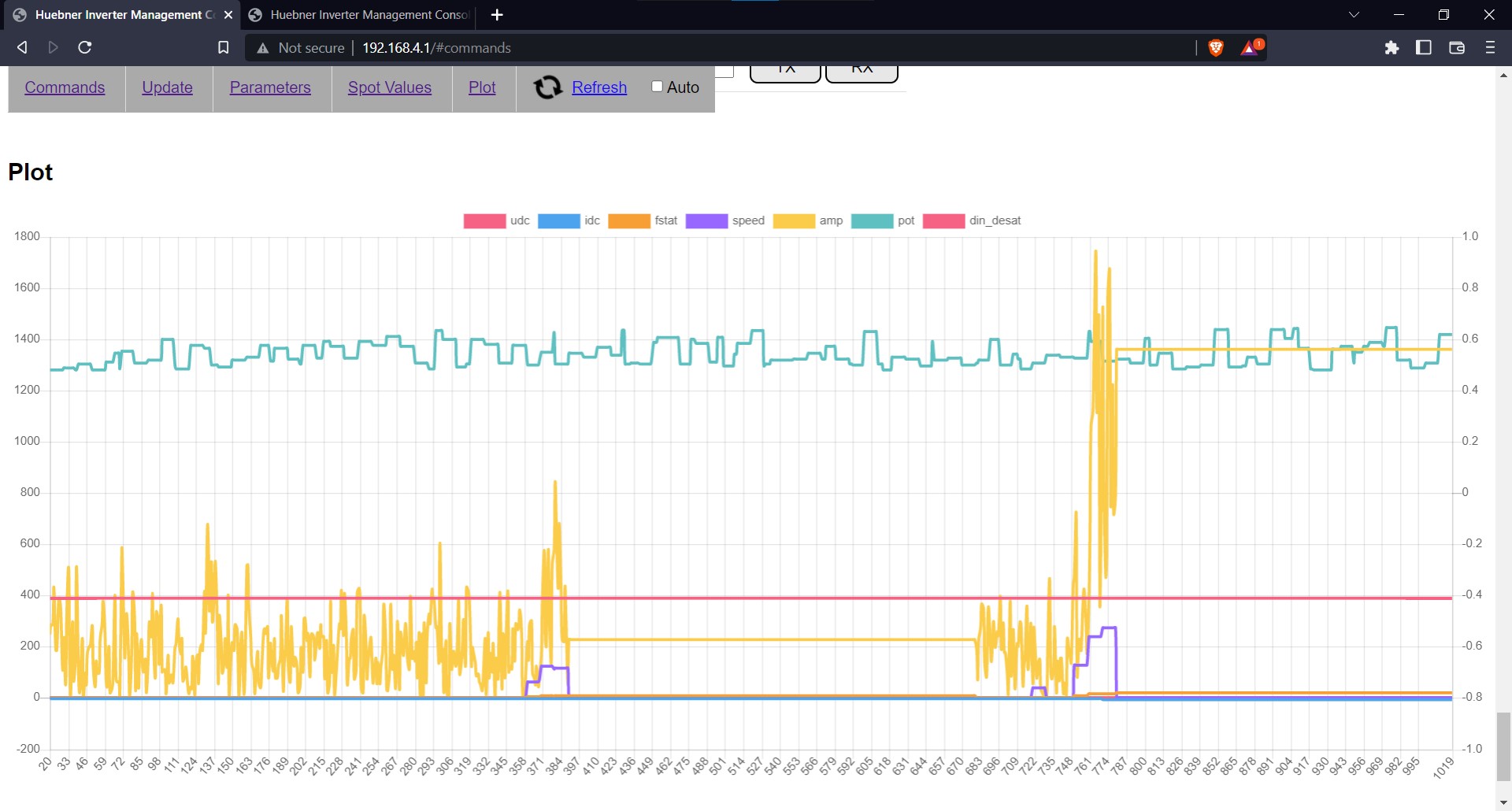
Task: Reload the page using the browser reload icon
Action: click(85, 48)
